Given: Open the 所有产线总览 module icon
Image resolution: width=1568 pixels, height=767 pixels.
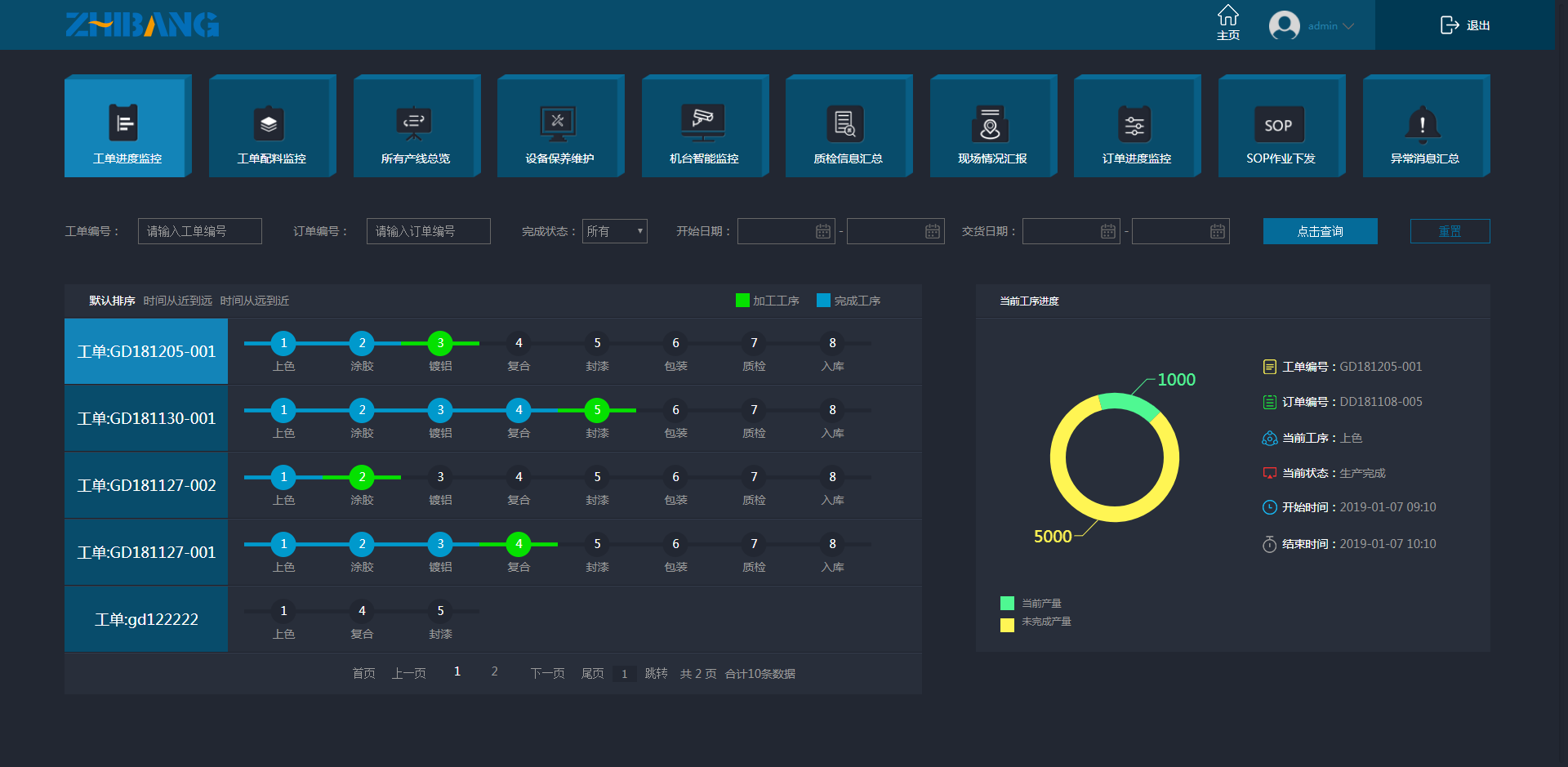Looking at the screenshot, I should [x=413, y=125].
